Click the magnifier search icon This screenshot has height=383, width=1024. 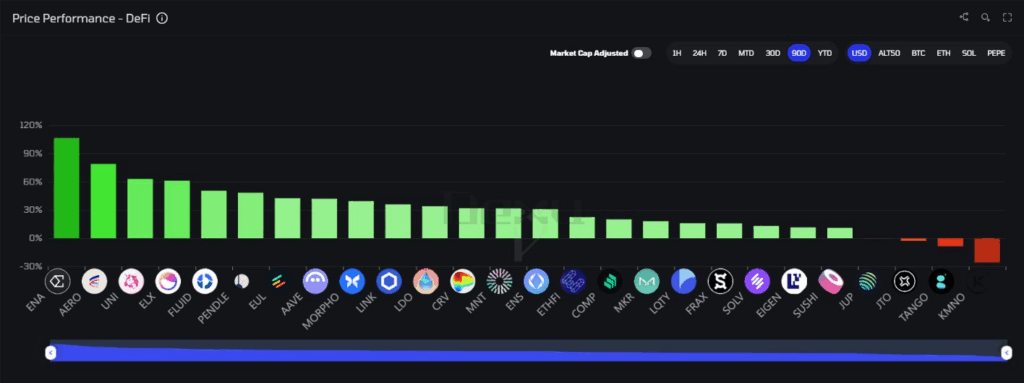point(985,18)
